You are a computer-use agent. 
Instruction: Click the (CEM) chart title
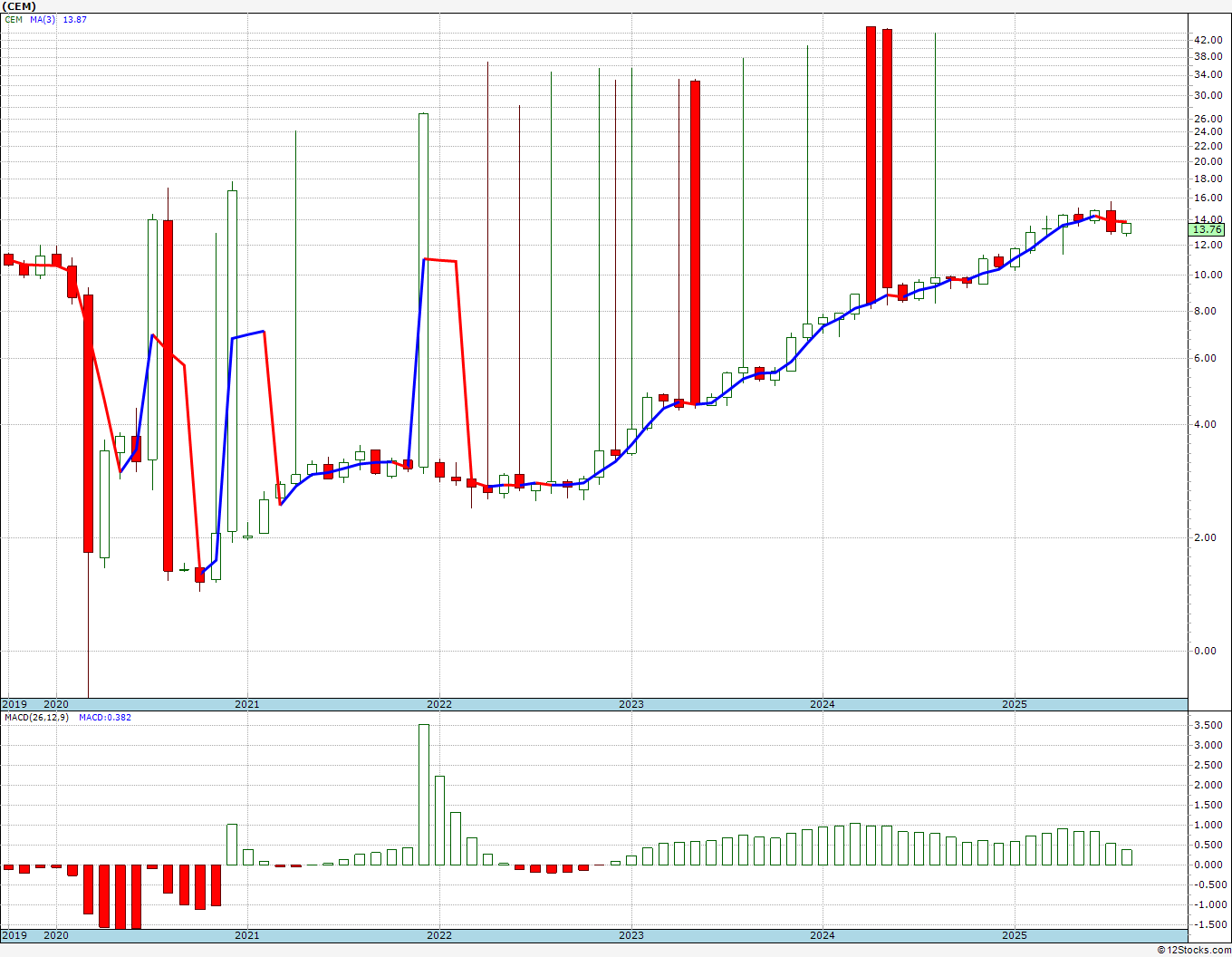[x=19, y=6]
